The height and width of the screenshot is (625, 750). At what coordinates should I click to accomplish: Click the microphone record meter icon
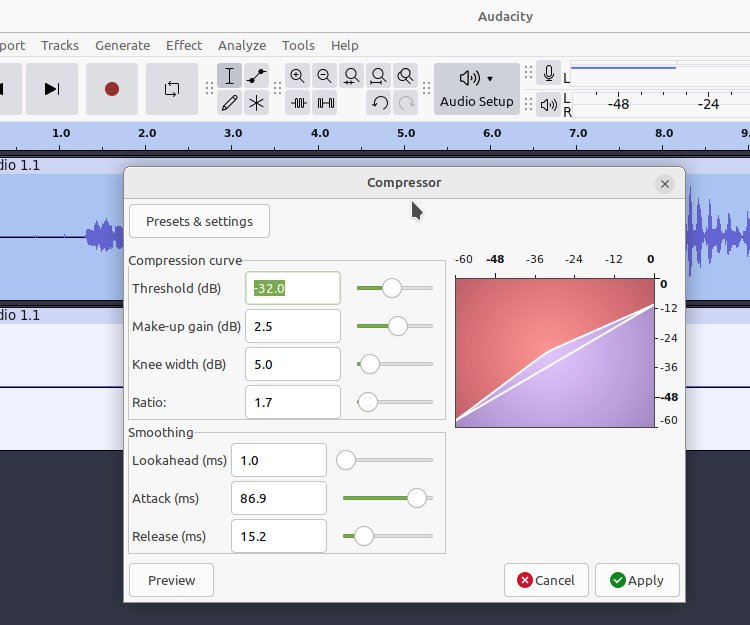pyautogui.click(x=549, y=74)
